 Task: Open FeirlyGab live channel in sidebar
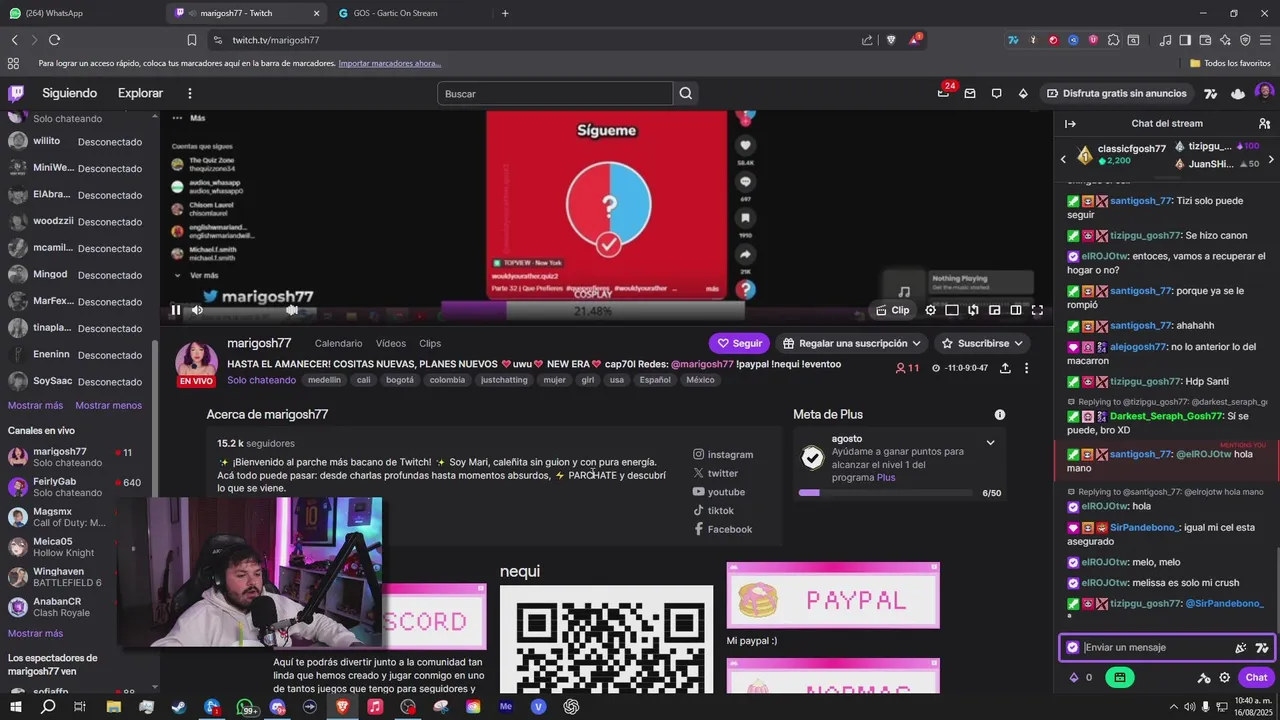(x=74, y=487)
